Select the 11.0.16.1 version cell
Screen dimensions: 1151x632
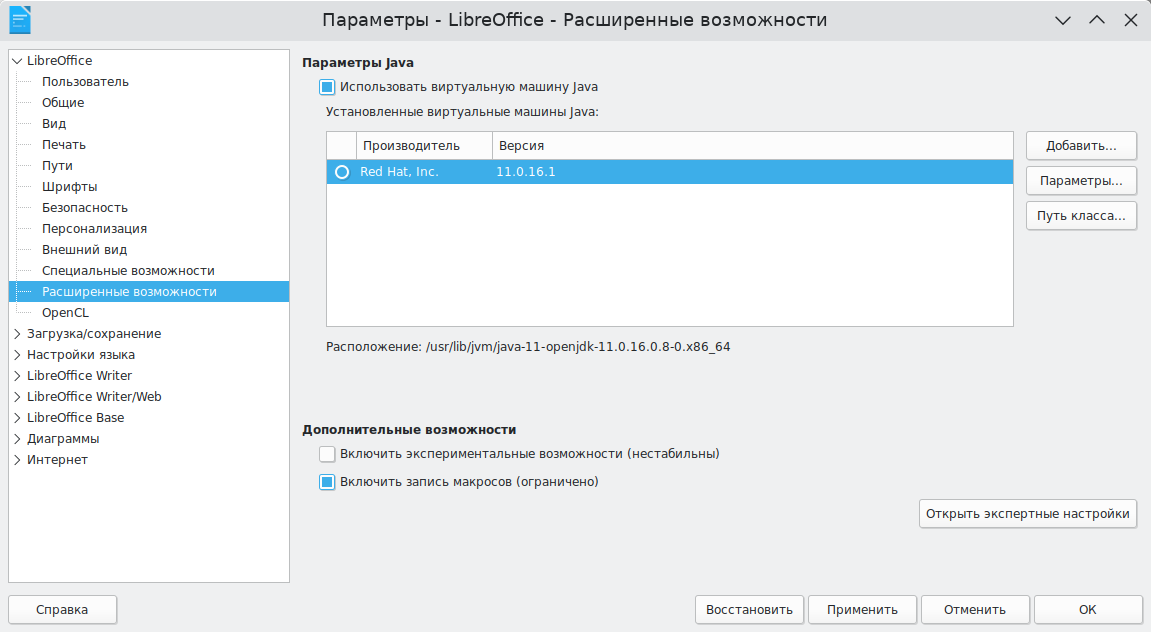526,172
